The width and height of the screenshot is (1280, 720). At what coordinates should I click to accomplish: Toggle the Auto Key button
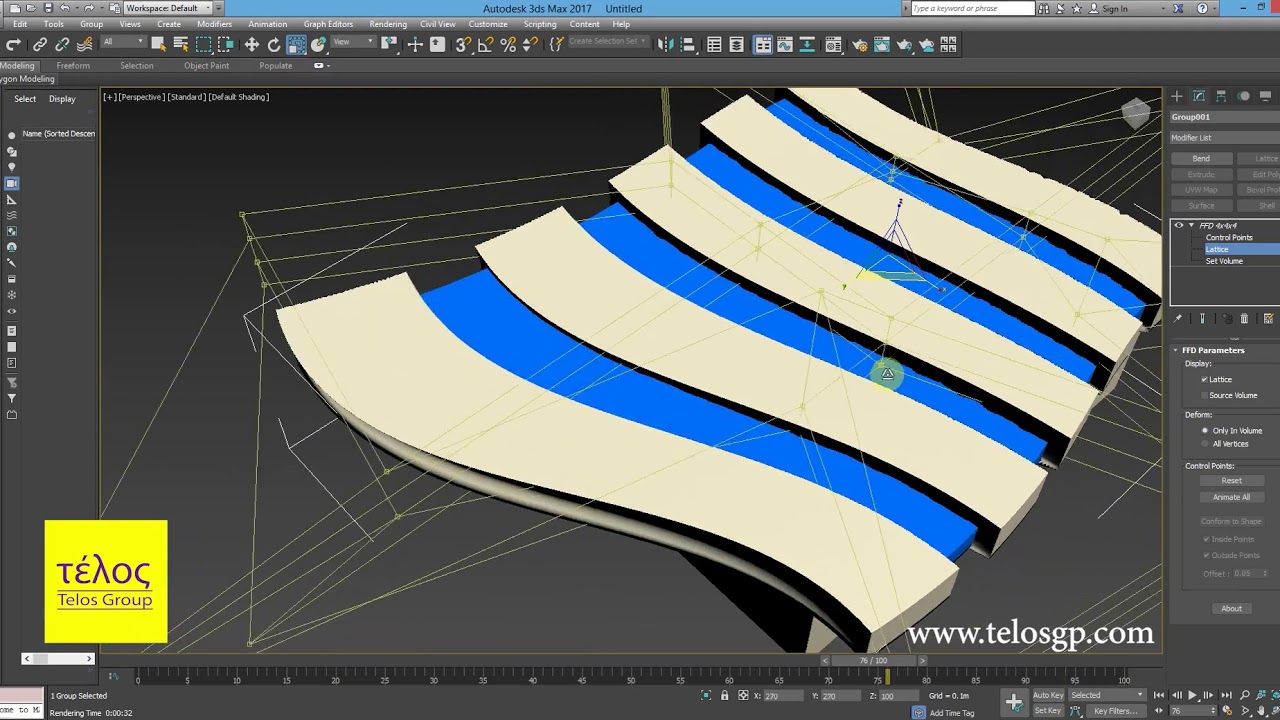(1048, 695)
